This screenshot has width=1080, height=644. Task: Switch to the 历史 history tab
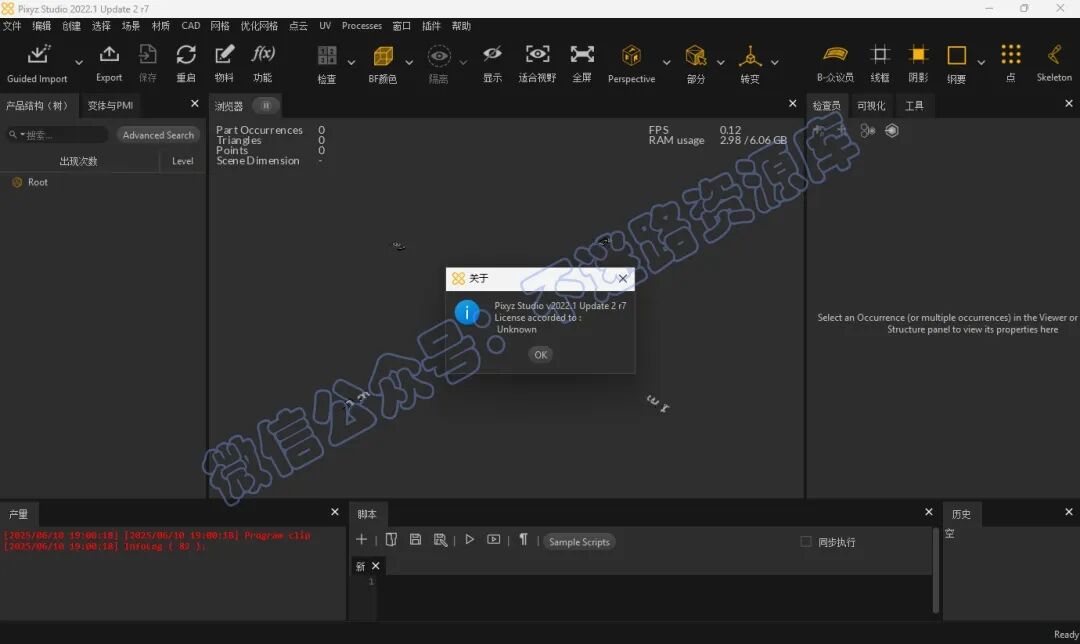click(x=961, y=514)
